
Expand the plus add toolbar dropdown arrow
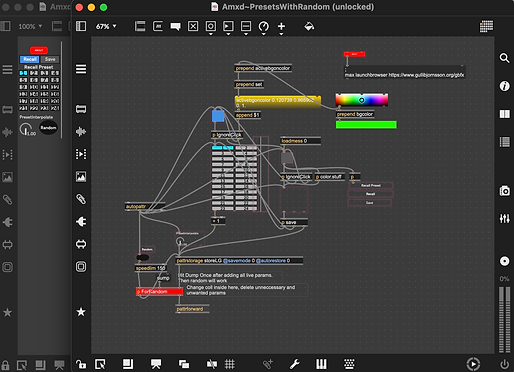click(x=281, y=34)
